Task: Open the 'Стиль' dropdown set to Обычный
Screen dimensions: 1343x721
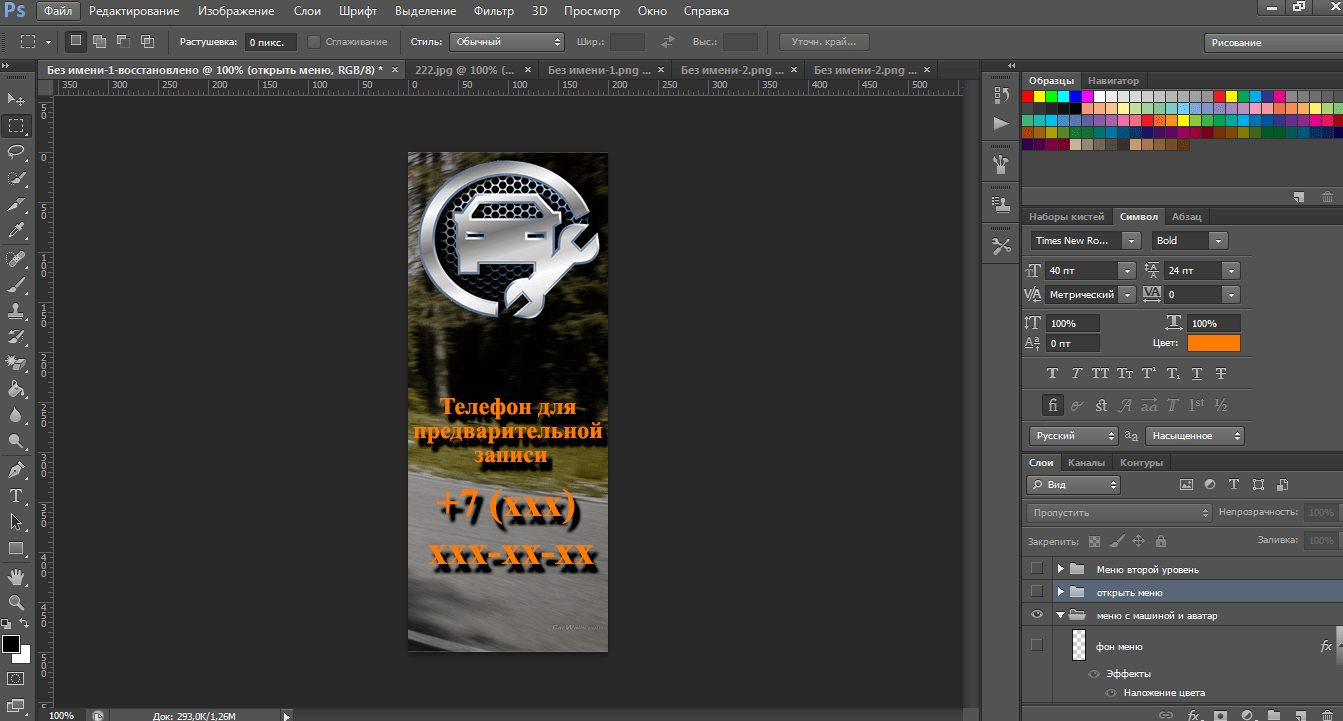Action: 507,42
